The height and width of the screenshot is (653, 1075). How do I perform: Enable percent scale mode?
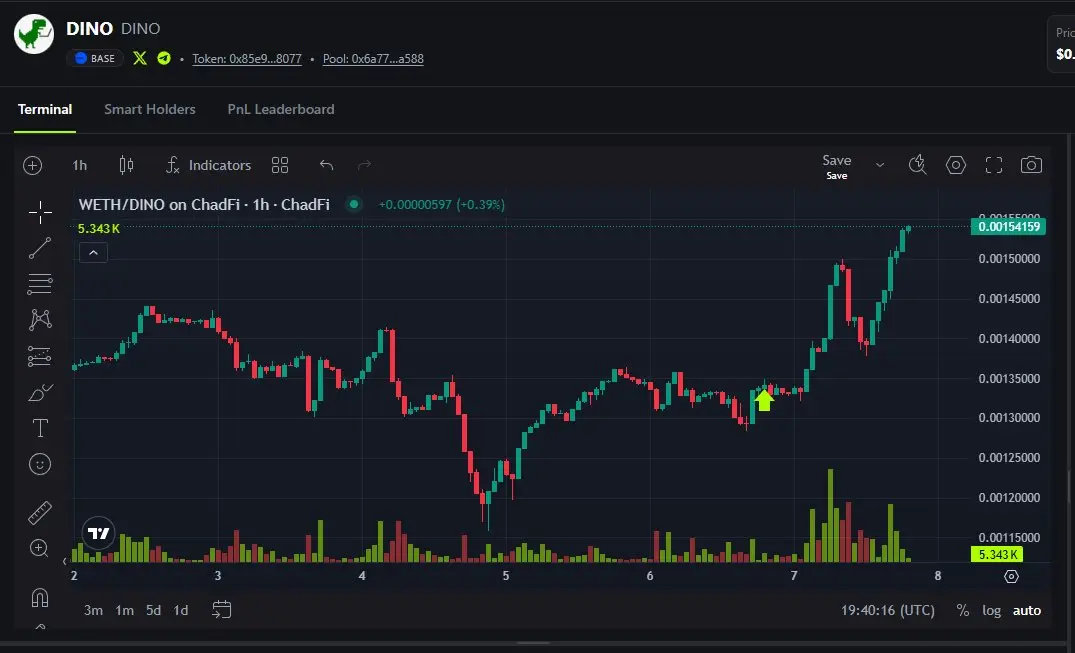[963, 610]
